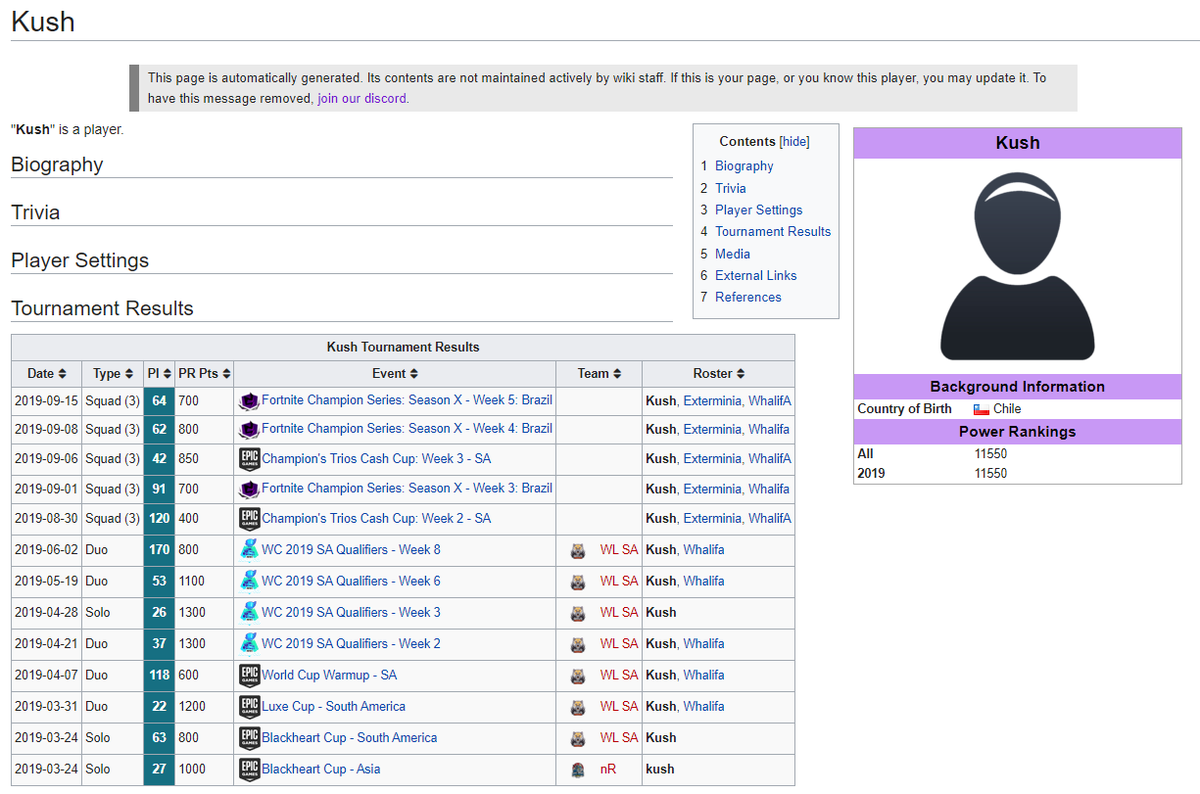The height and width of the screenshot is (794, 1200).
Task: Click the World Cup icon for SA Qualifiers Week 8
Action: tap(250, 549)
